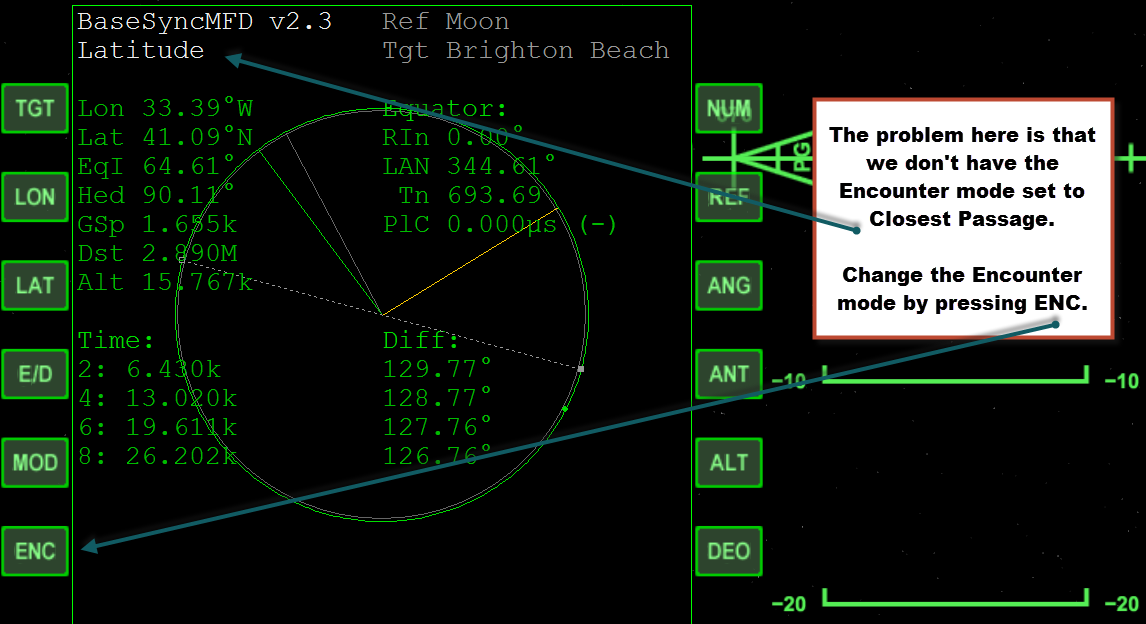Click the Latitude mode label

tap(141, 50)
